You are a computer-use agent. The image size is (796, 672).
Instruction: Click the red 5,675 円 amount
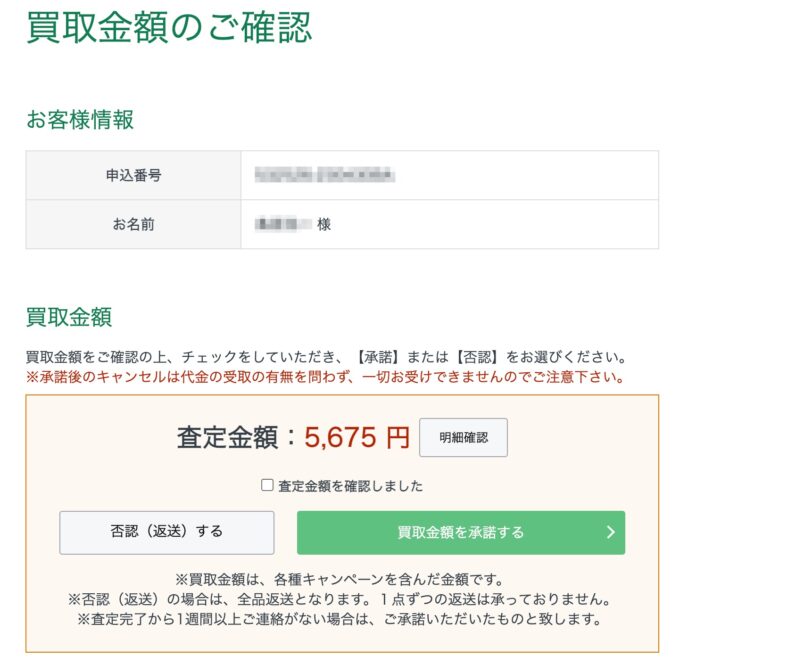coord(357,438)
